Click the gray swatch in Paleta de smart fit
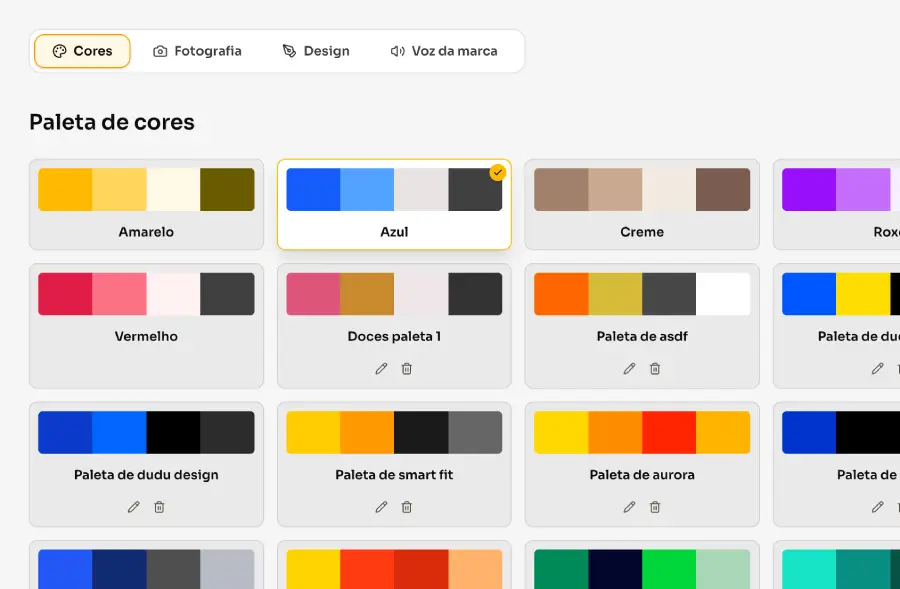The image size is (900, 589). (x=475, y=432)
